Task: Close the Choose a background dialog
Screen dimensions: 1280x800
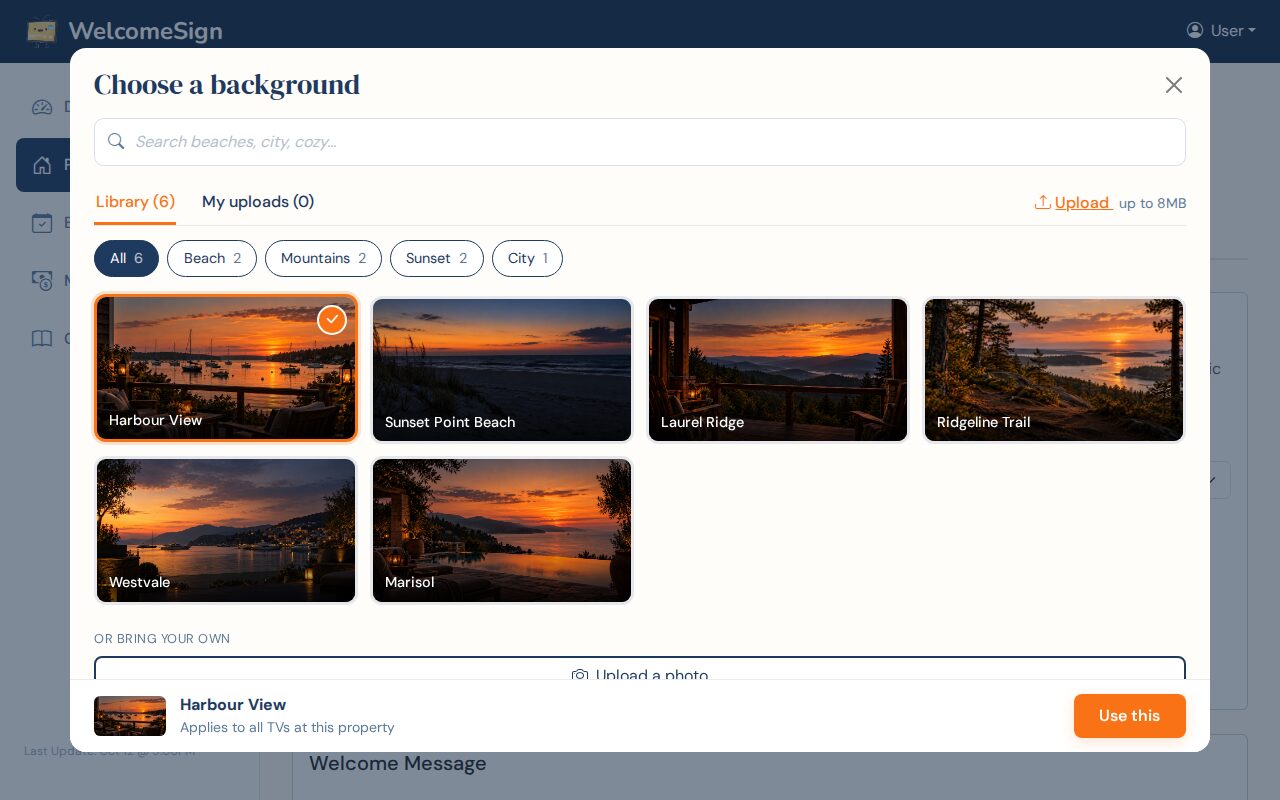Action: pyautogui.click(x=1174, y=85)
